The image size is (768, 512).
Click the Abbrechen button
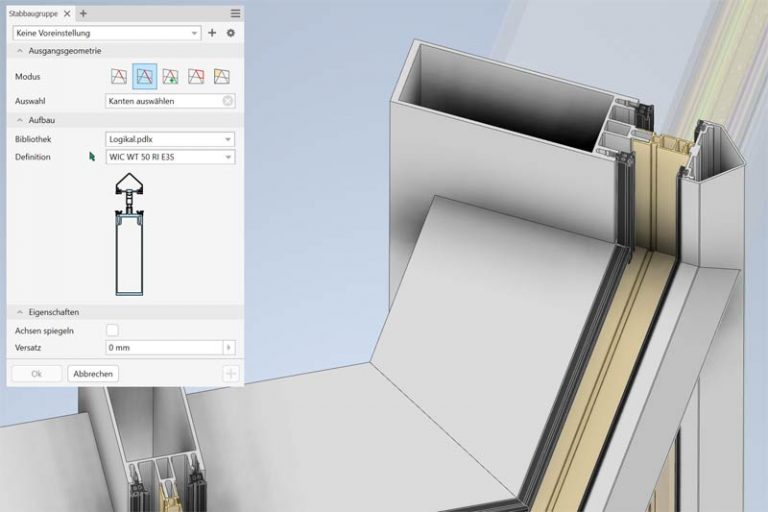coord(93,373)
